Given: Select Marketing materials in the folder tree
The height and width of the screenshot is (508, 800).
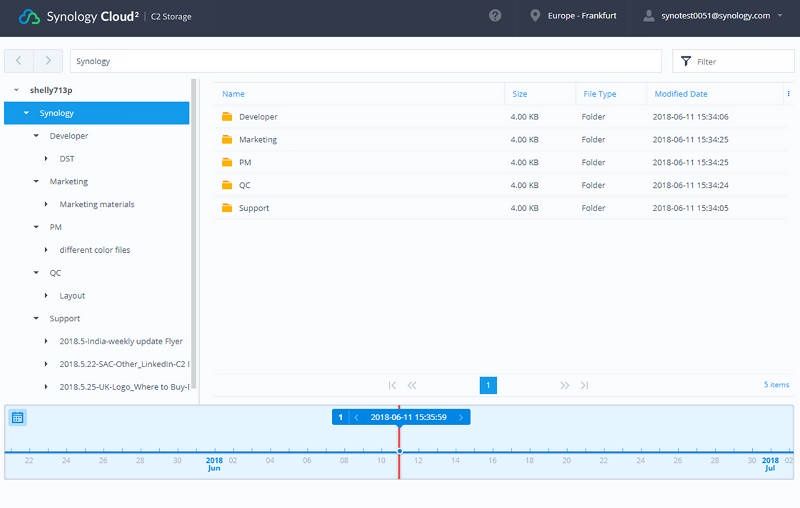Looking at the screenshot, I should [x=97, y=204].
